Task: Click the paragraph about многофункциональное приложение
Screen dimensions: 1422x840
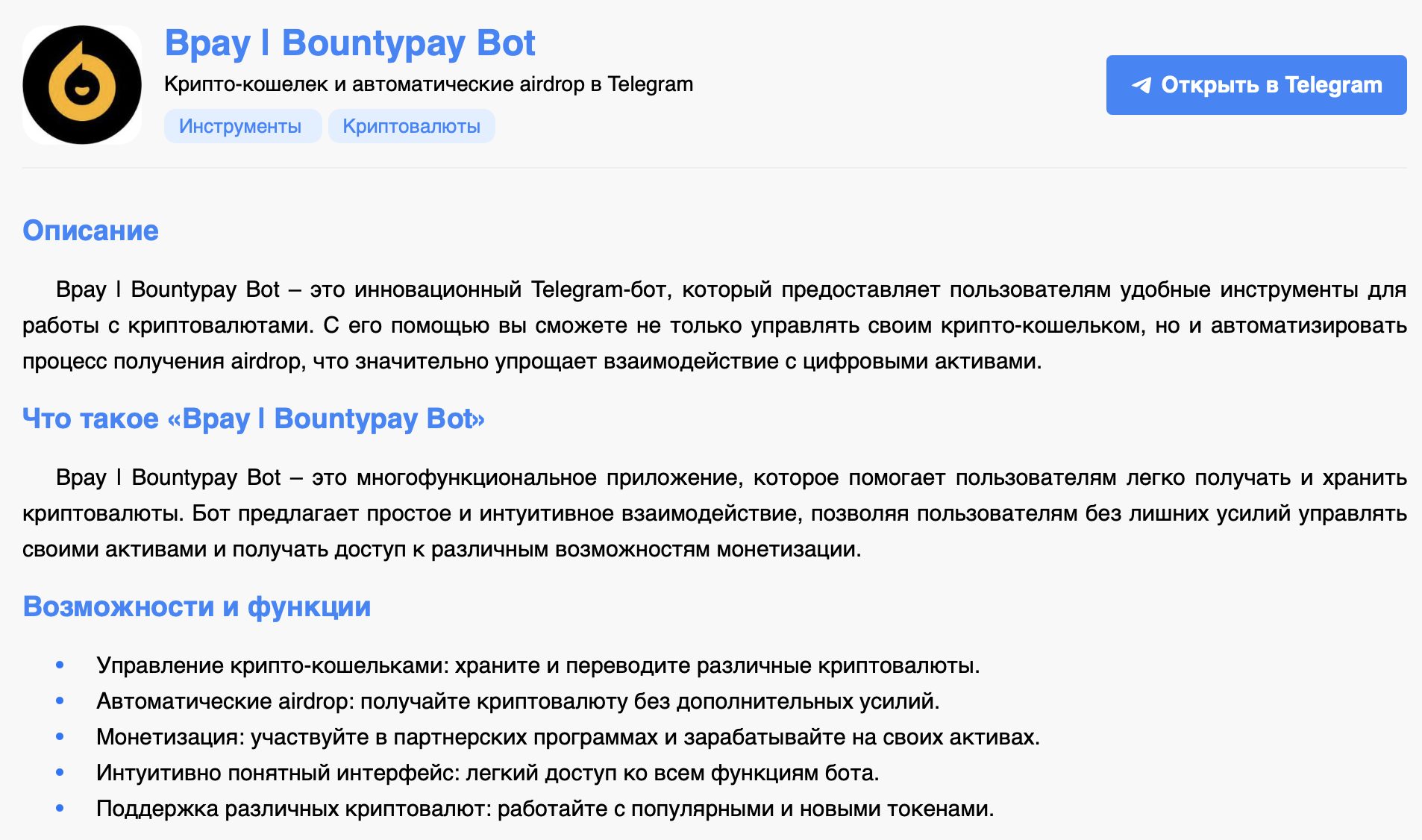Action: click(x=715, y=513)
